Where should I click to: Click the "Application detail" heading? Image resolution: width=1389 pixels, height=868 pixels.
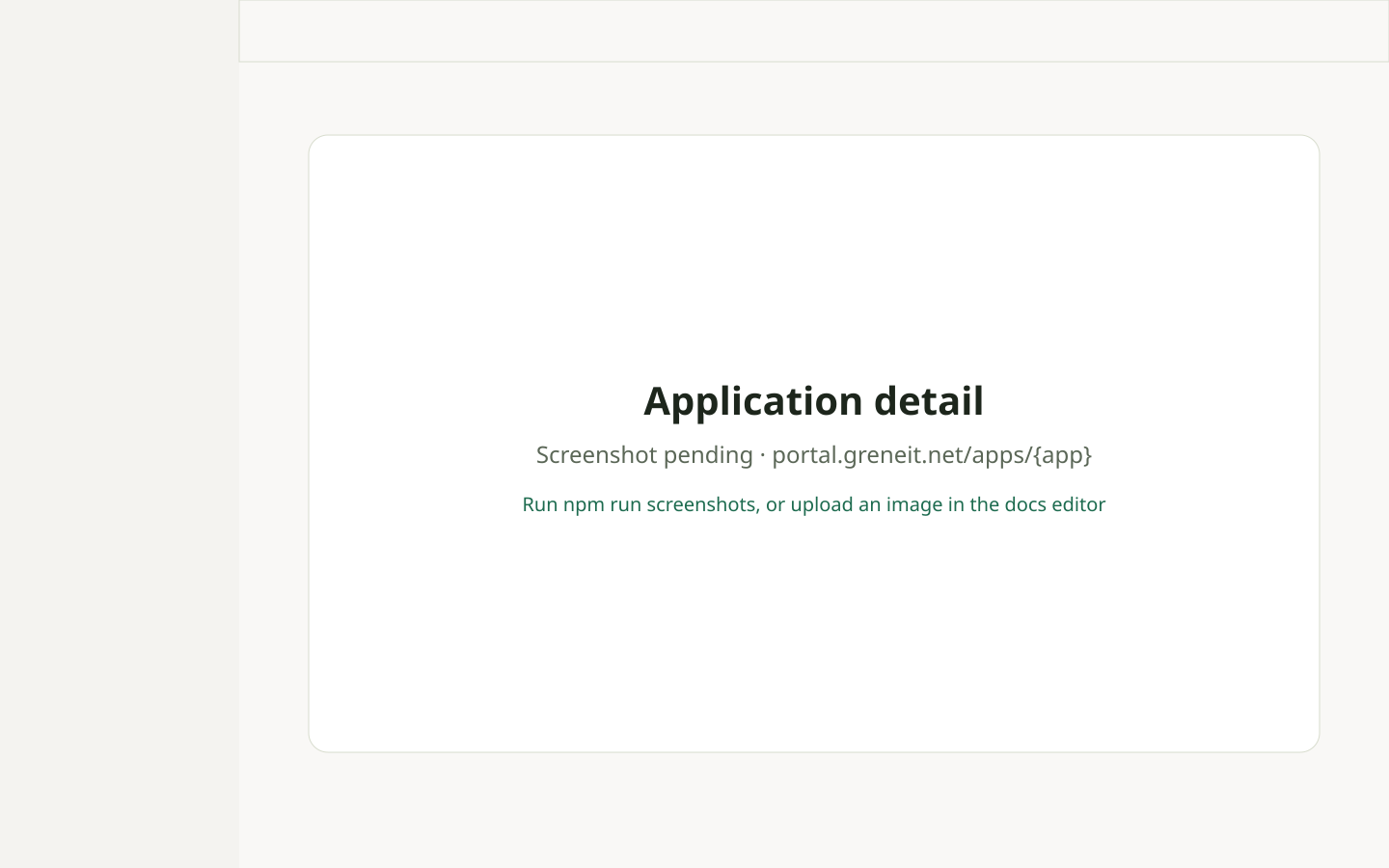click(813, 400)
